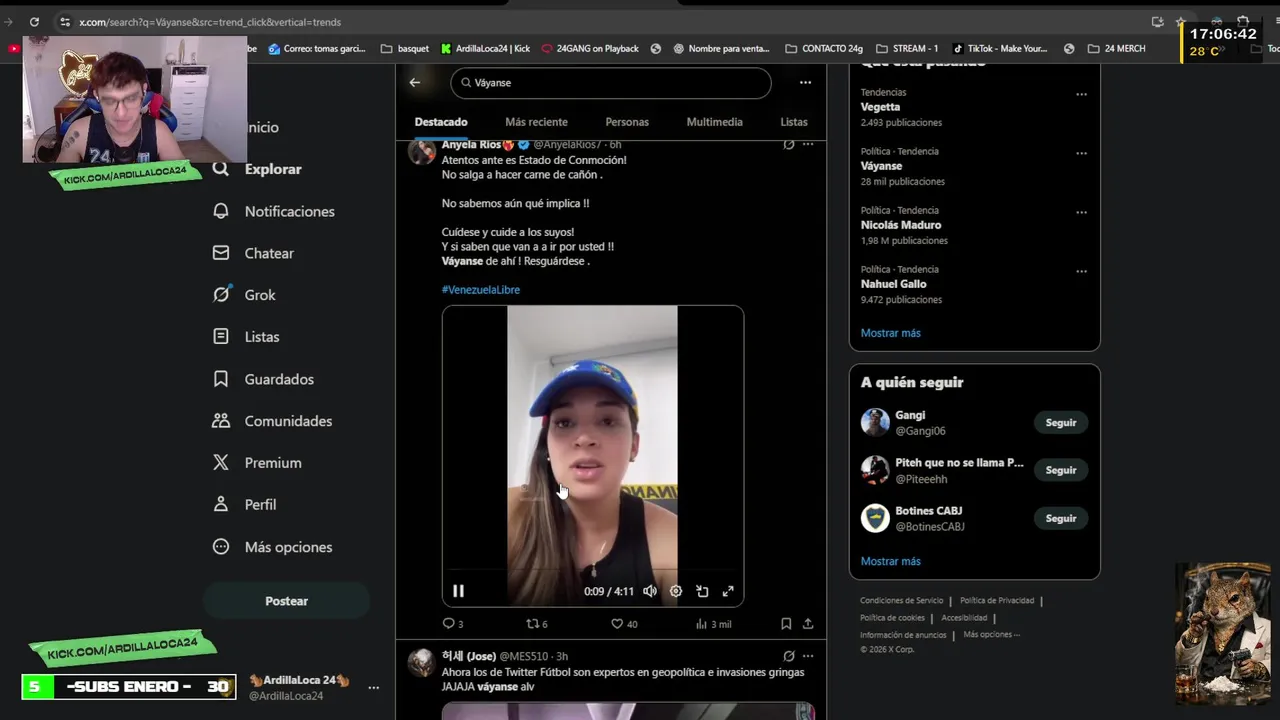Open Premium X icon item
The height and width of the screenshot is (720, 1280).
pos(257,463)
